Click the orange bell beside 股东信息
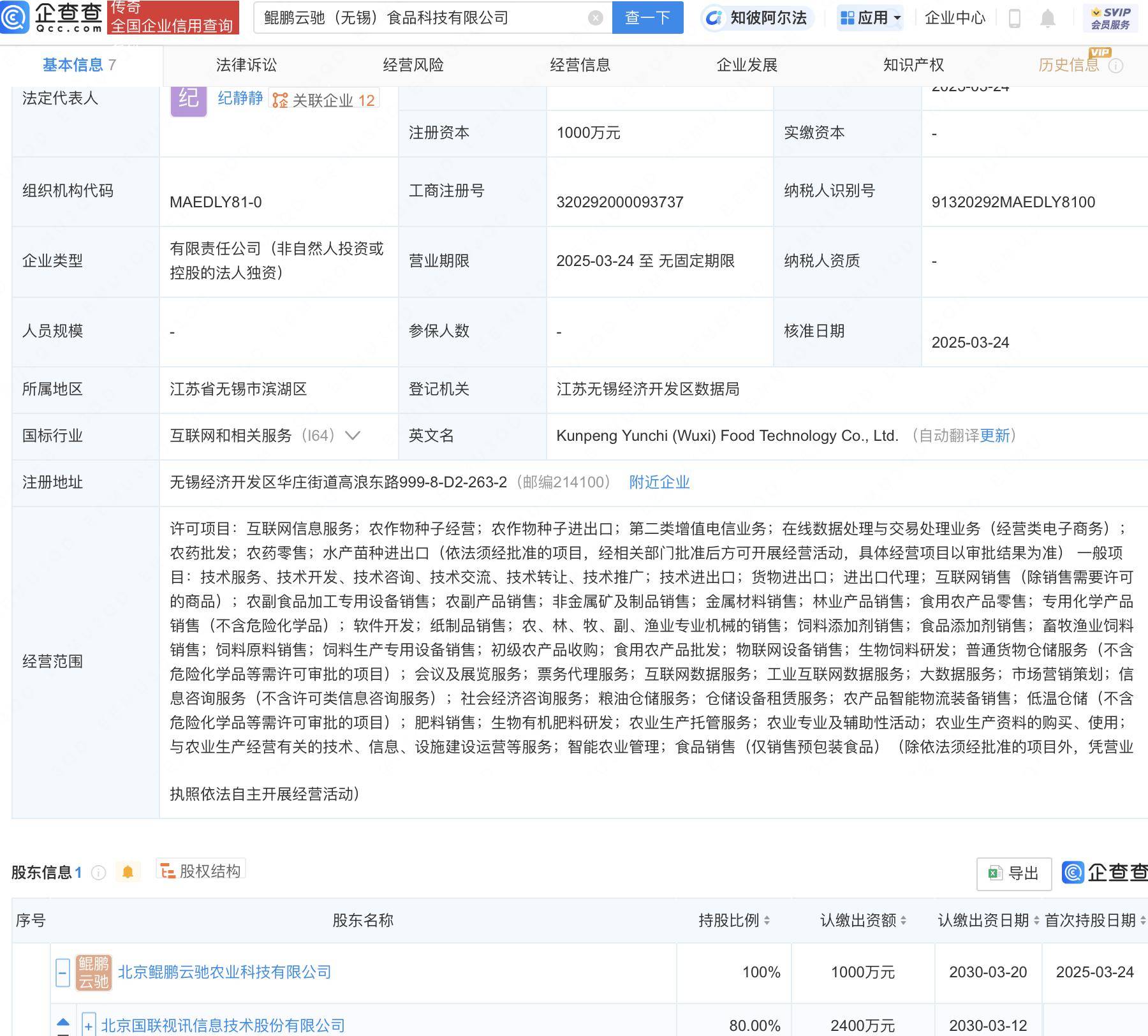Image resolution: width=1148 pixels, height=1036 pixels. 128,872
